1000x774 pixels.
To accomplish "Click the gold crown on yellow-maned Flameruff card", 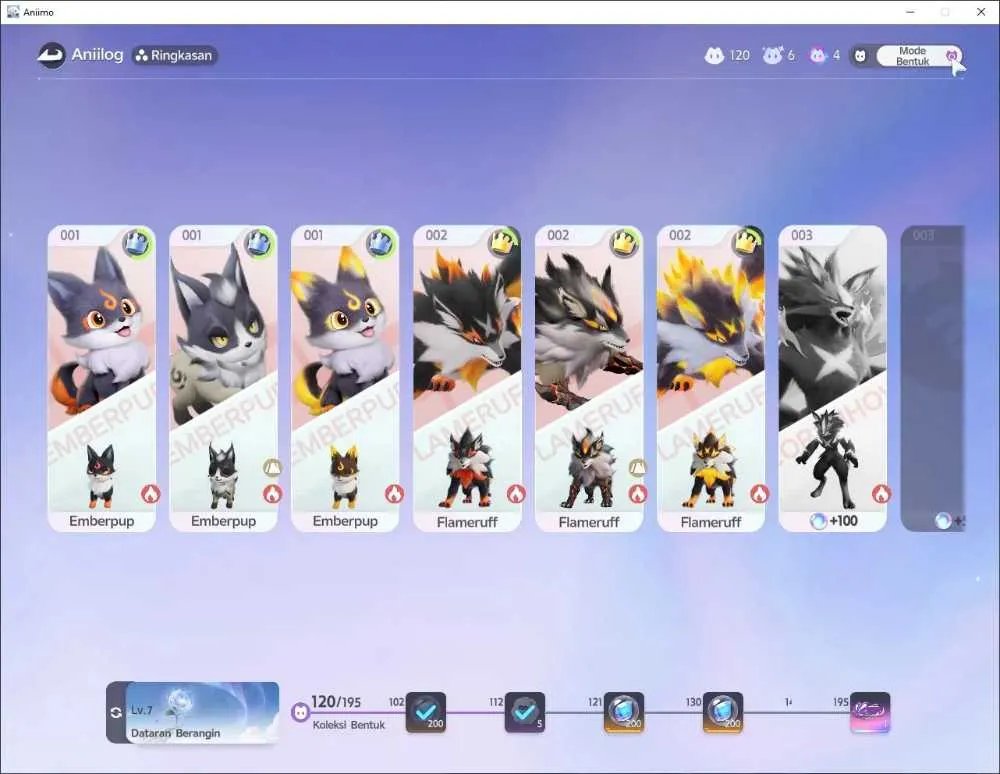I will [747, 243].
